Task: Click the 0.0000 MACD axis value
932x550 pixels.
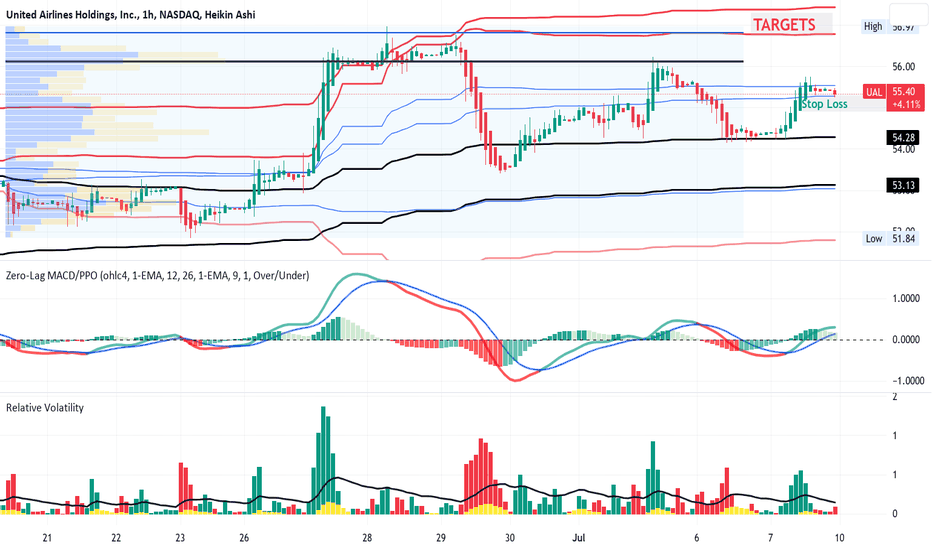Action: coord(906,340)
